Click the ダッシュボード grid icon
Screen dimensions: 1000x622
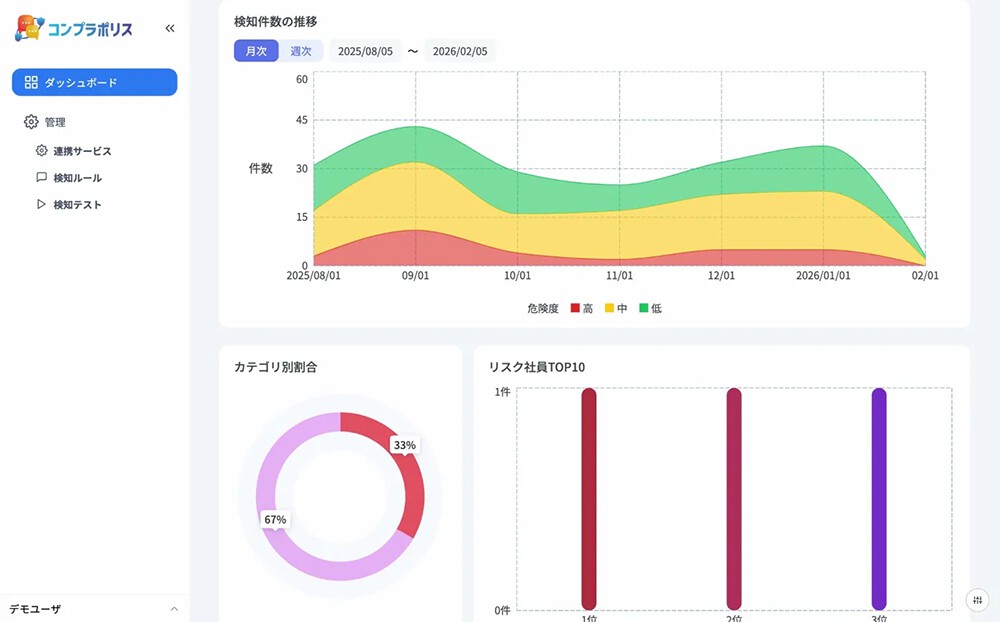(31, 82)
